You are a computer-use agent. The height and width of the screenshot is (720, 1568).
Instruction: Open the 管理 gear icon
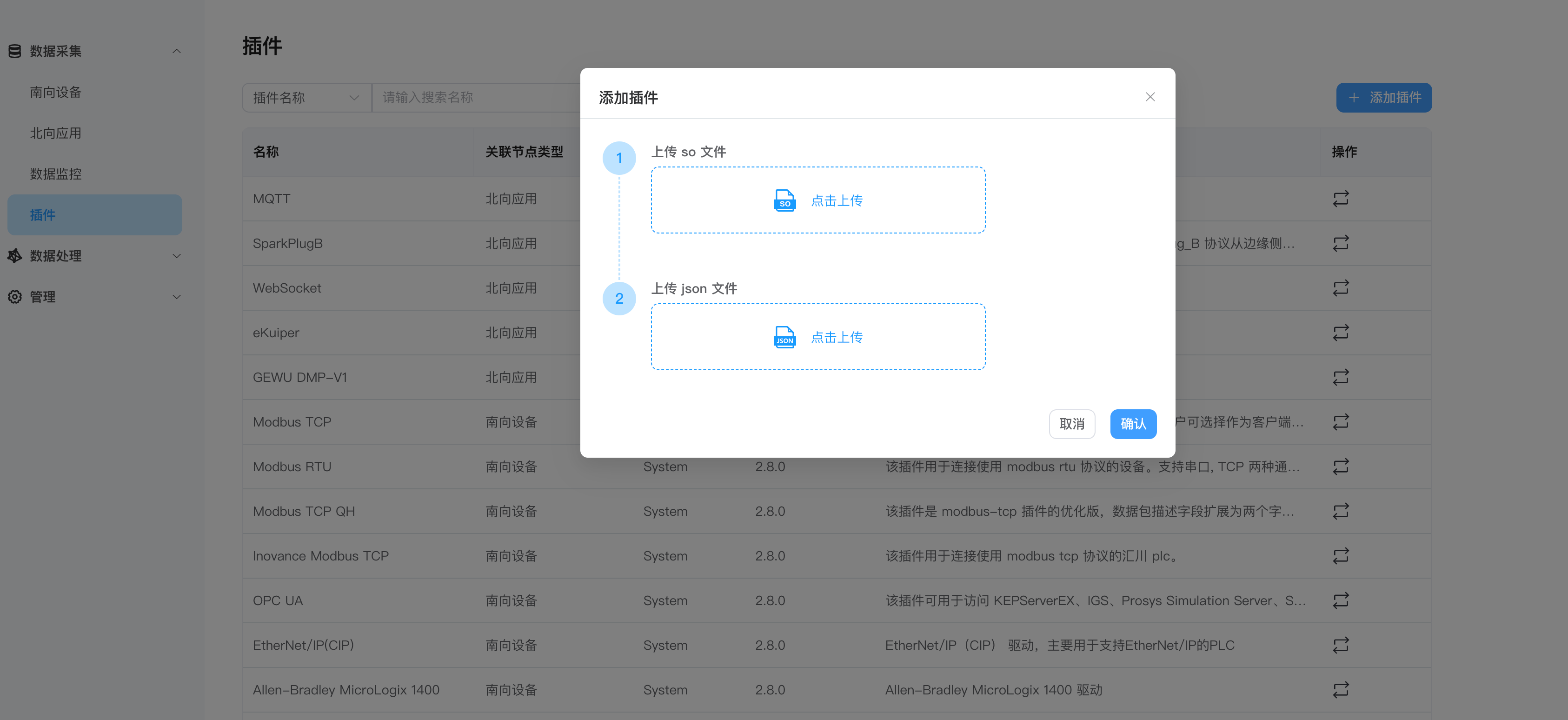14,297
